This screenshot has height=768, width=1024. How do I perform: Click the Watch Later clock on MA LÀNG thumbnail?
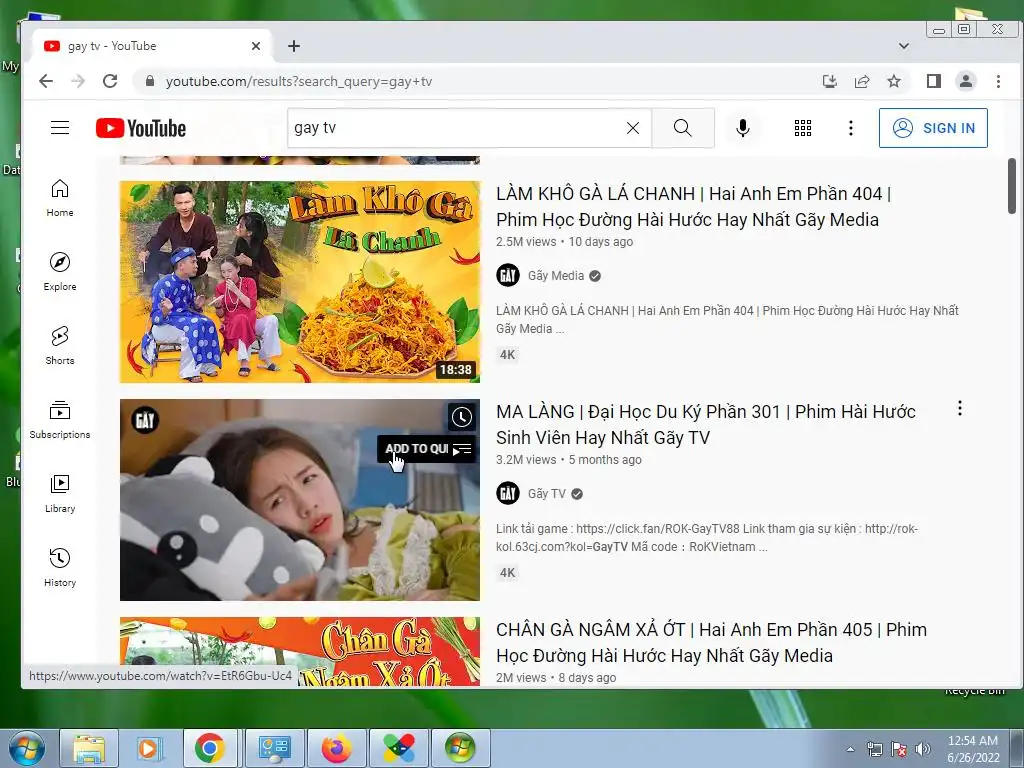462,417
